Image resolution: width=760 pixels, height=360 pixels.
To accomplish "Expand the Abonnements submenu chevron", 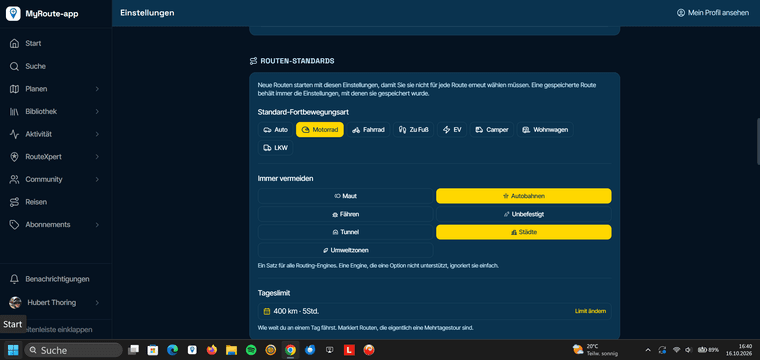I will pyautogui.click(x=97, y=225).
